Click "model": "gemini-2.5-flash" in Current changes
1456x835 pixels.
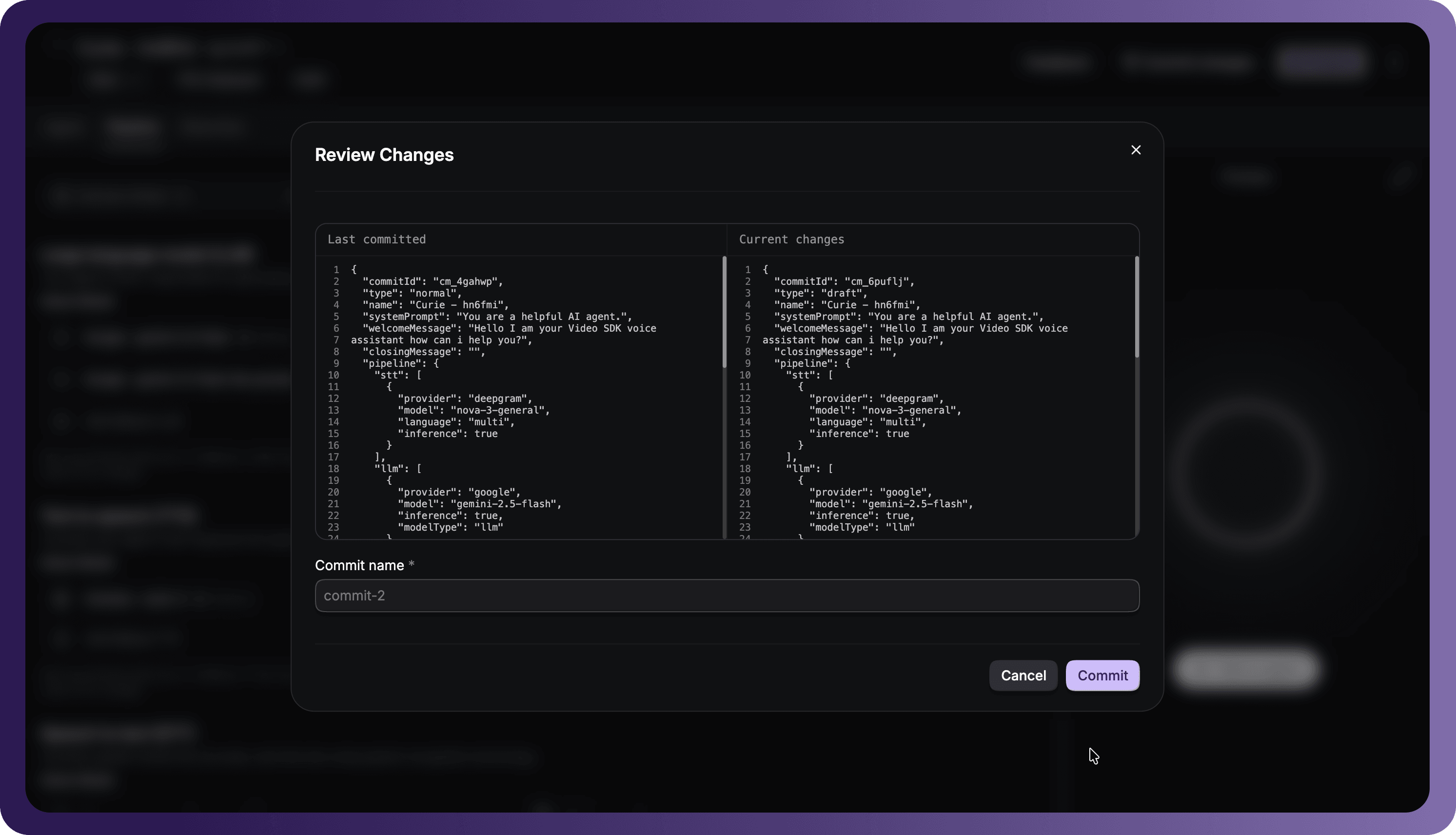click(891, 504)
